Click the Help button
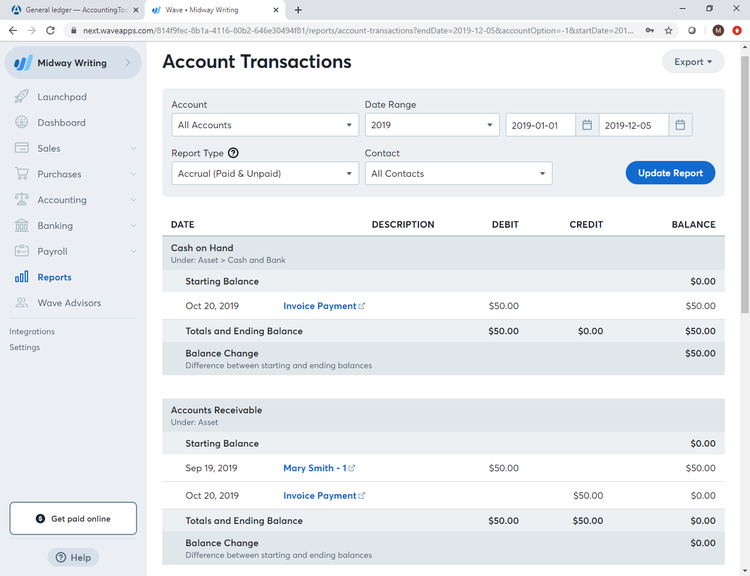 click(73, 557)
